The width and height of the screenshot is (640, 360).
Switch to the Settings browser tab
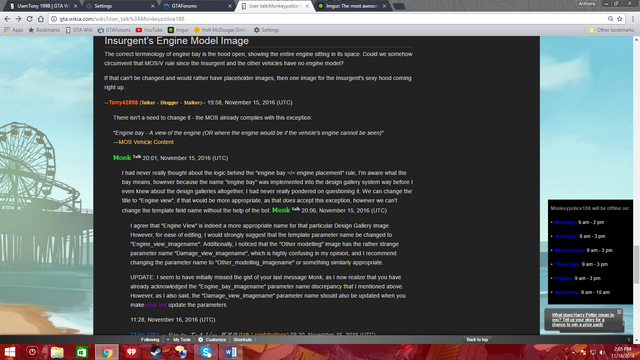coord(120,6)
